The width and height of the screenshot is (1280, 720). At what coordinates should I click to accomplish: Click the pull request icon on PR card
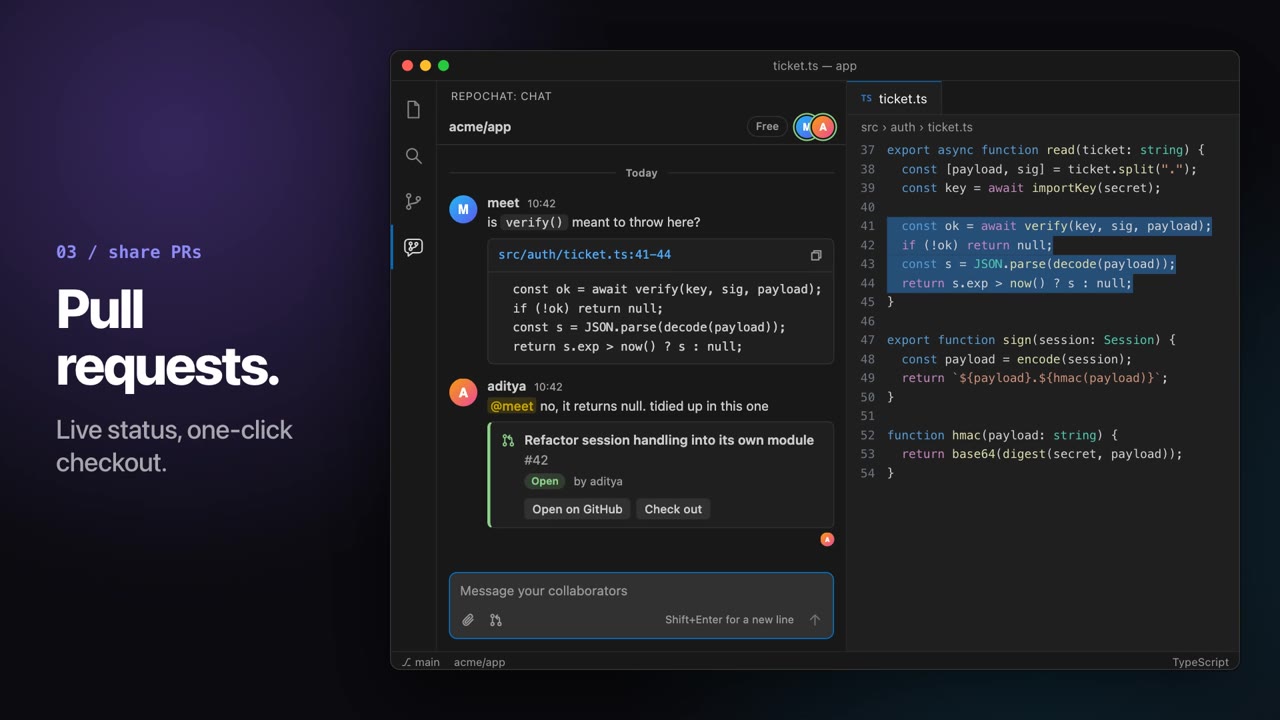pyautogui.click(x=508, y=440)
